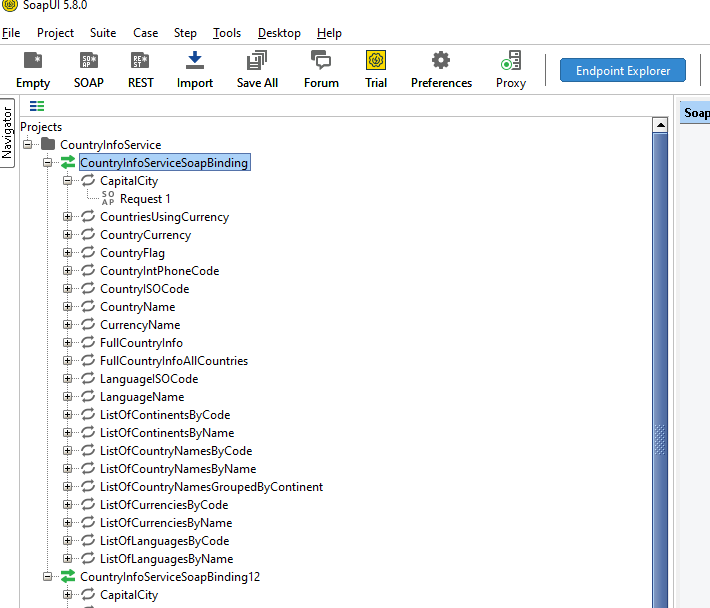Click the Trial toolbar icon
This screenshot has height=608, width=710.
tap(376, 70)
